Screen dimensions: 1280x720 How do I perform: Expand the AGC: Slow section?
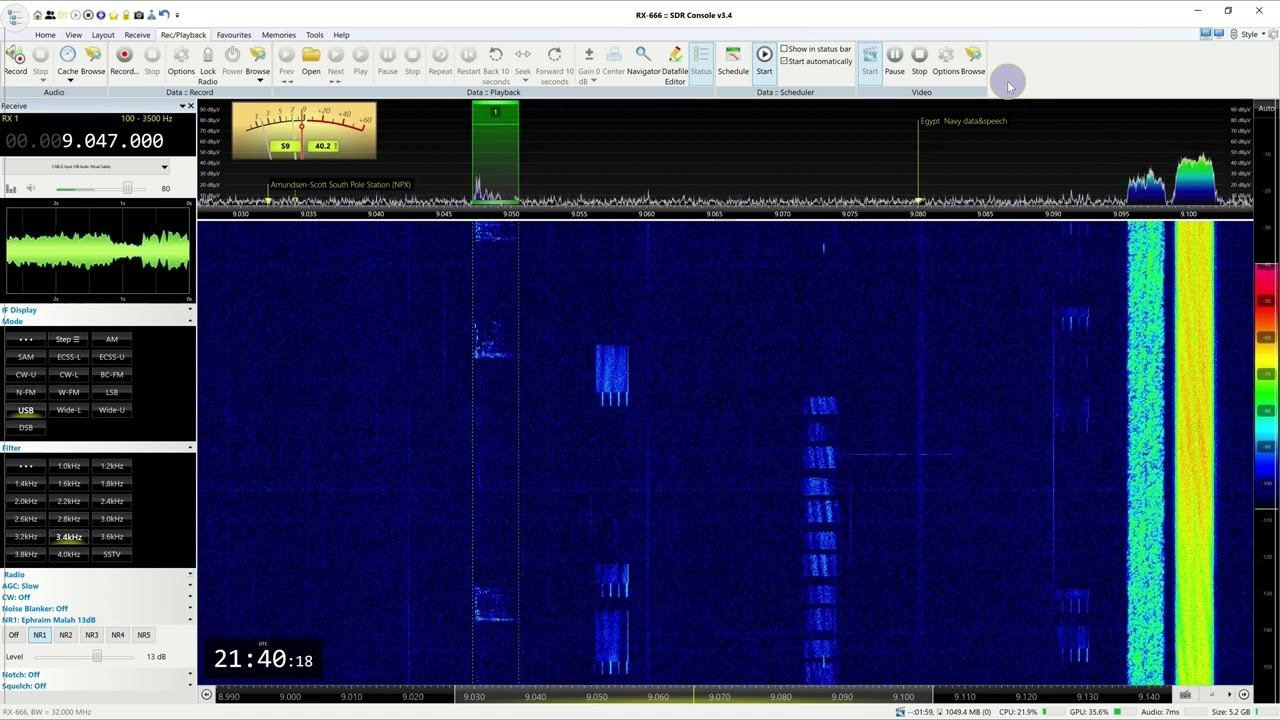(190, 586)
